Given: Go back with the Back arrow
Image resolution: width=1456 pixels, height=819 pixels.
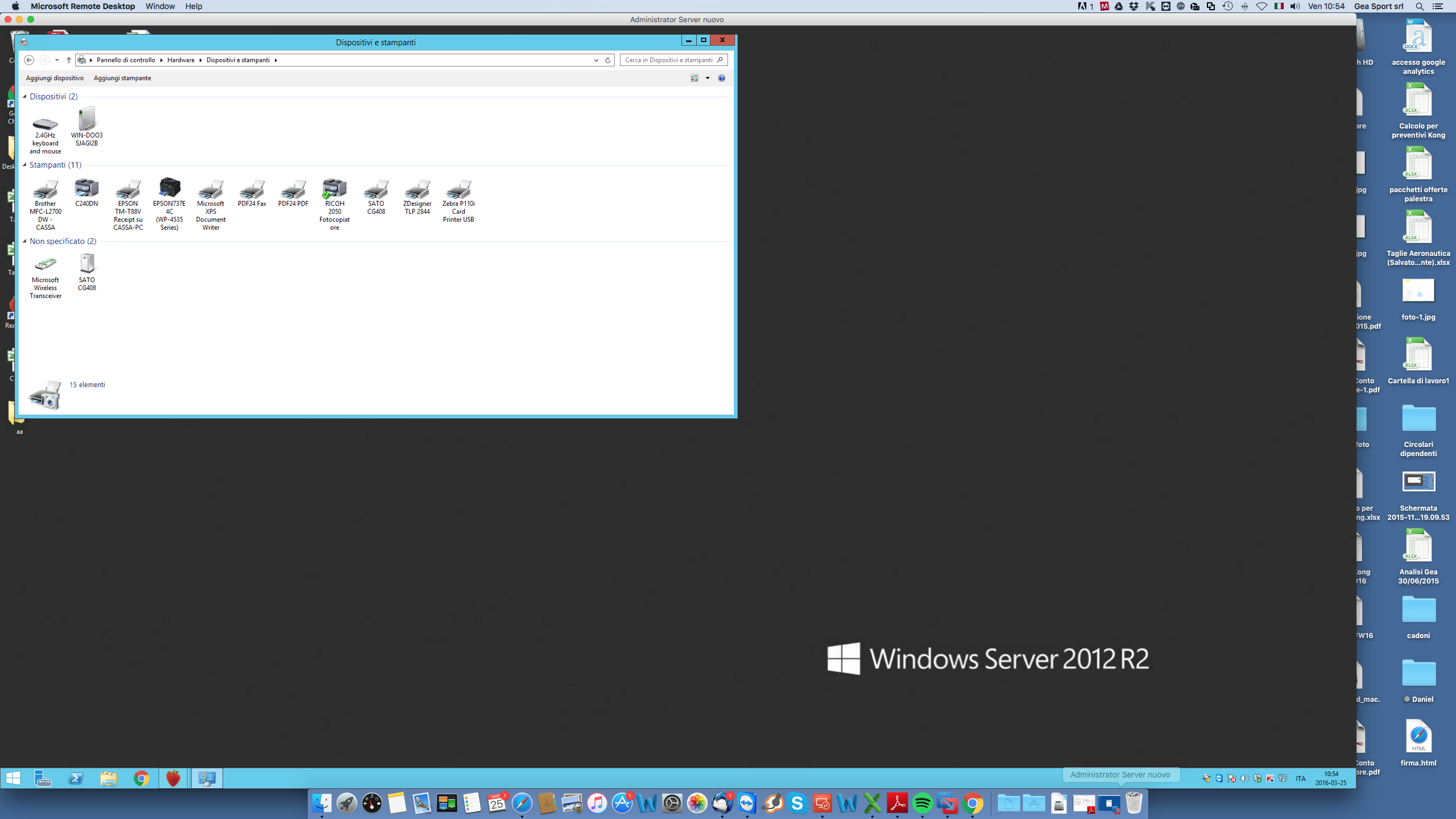Looking at the screenshot, I should (29, 60).
